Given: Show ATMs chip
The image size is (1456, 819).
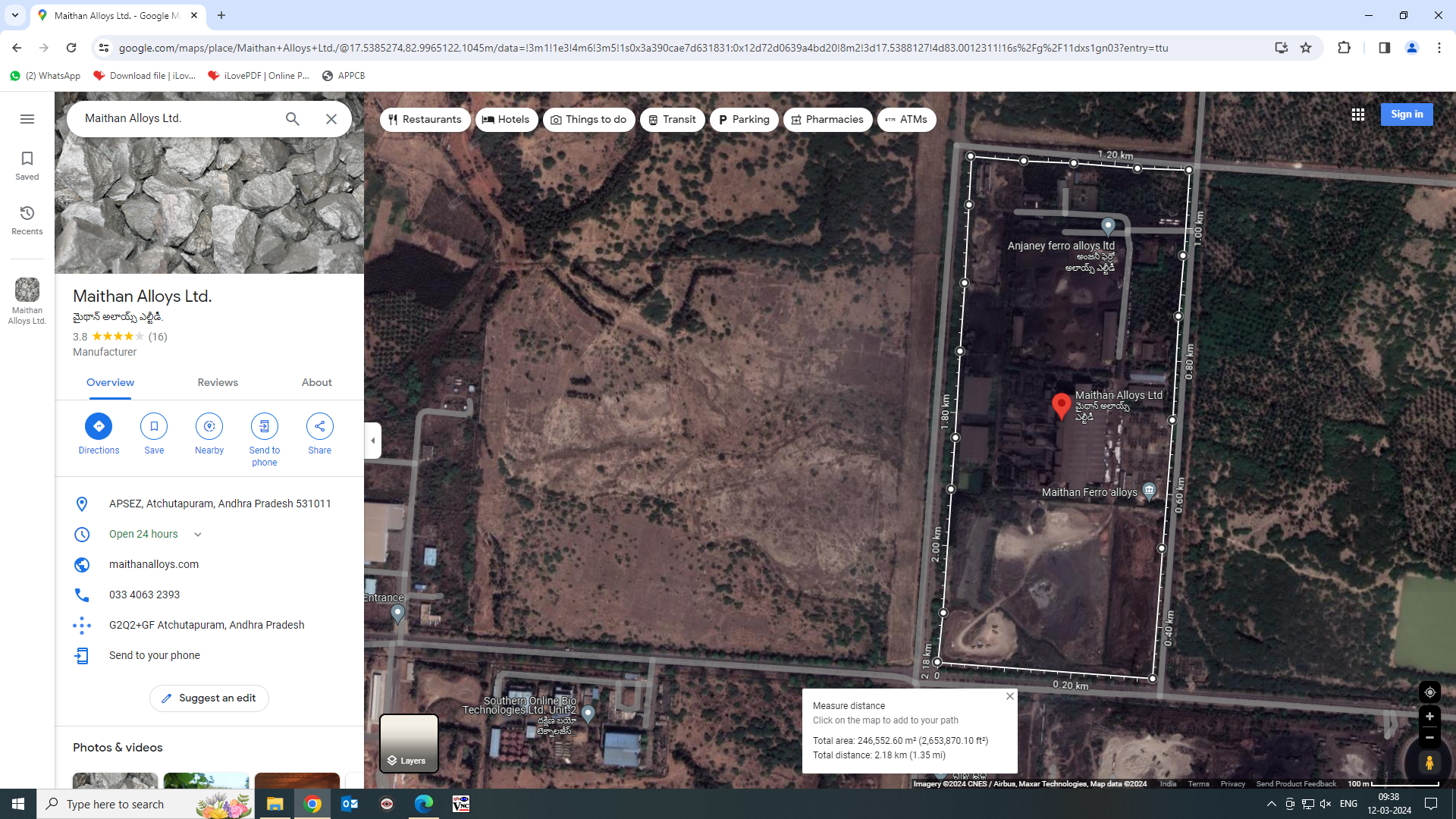Looking at the screenshot, I should tap(907, 120).
